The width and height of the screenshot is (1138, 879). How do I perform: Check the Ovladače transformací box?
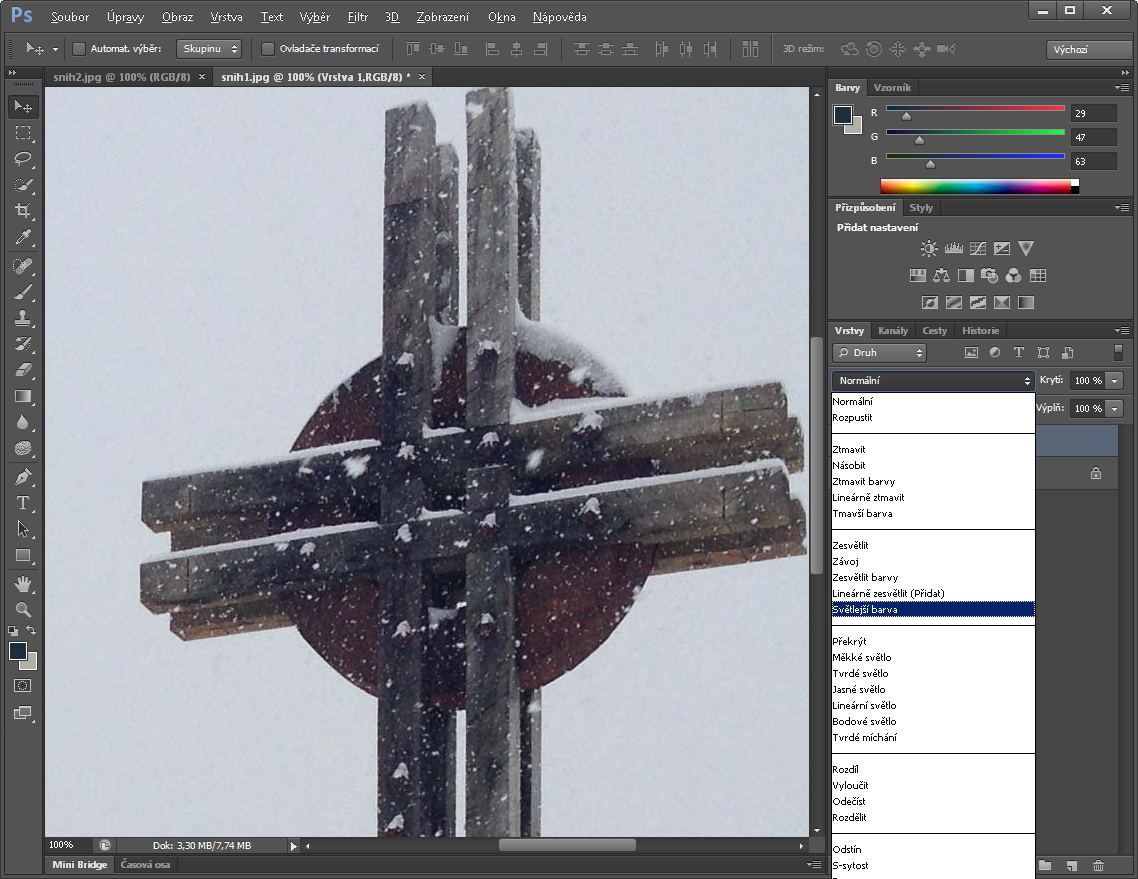[268, 48]
